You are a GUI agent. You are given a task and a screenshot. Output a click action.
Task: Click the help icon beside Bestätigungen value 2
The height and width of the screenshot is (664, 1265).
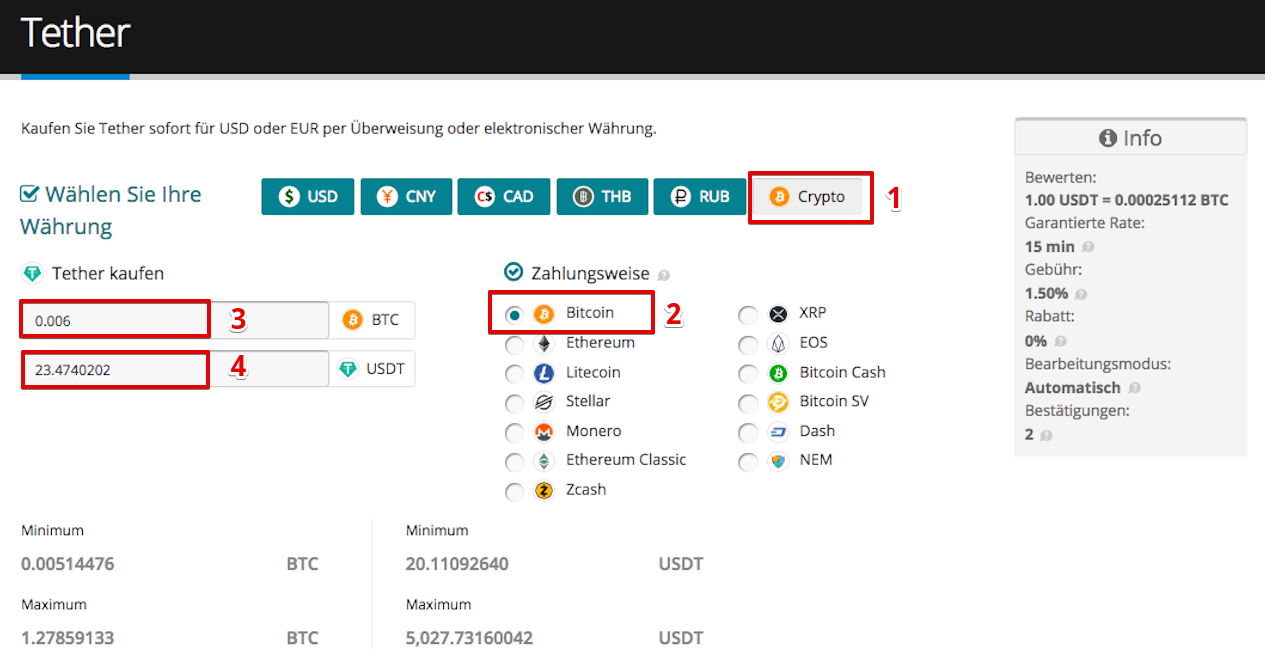pyautogui.click(x=1046, y=436)
